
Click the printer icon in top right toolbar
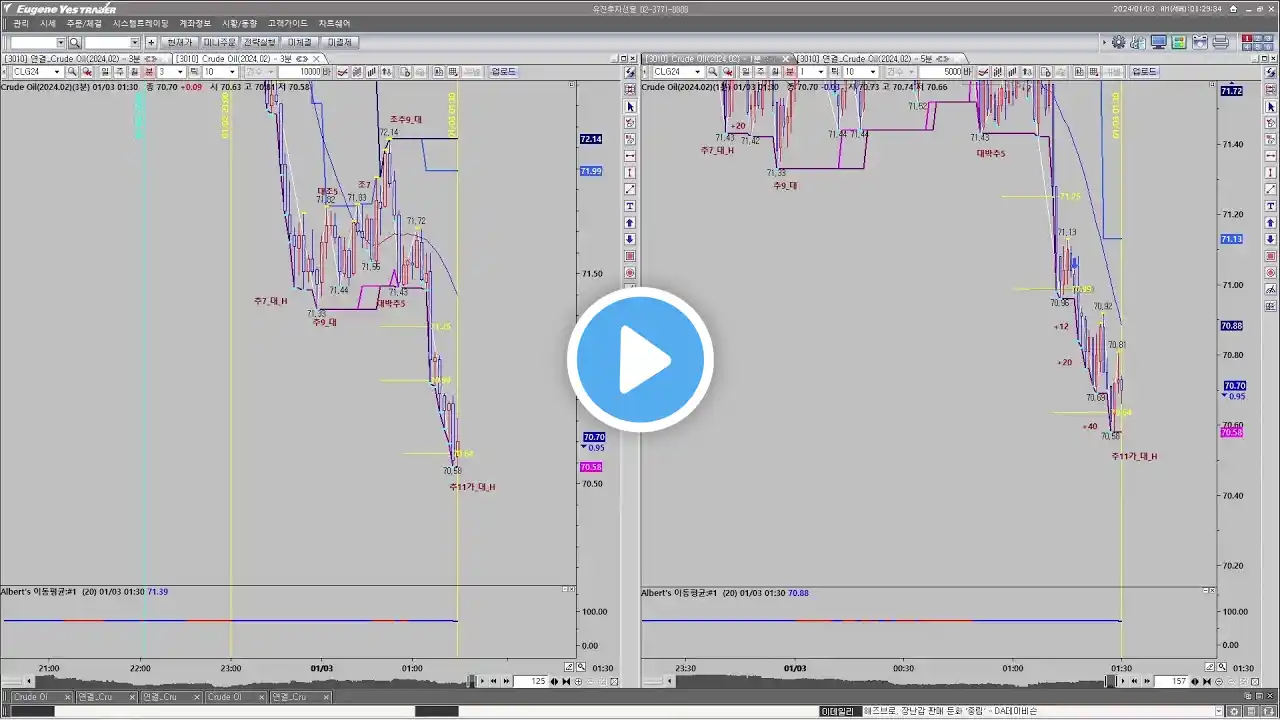click(1220, 42)
